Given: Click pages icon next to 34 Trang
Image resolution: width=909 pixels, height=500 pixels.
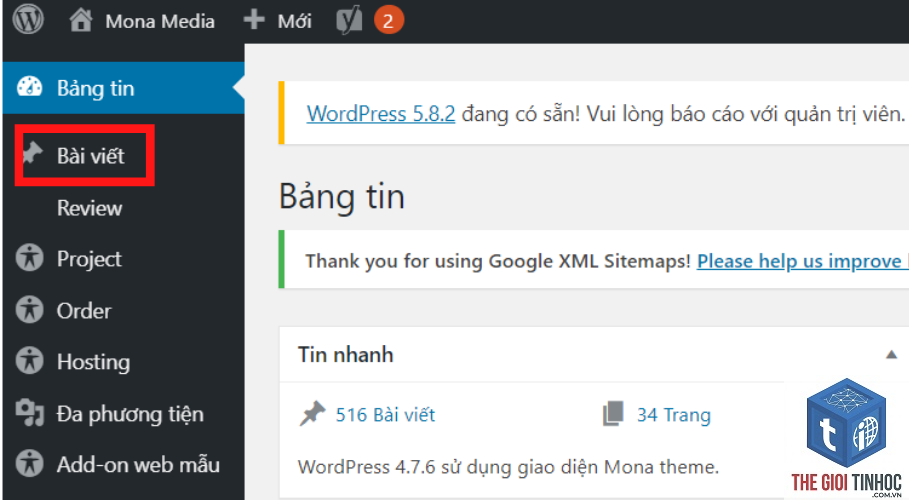Looking at the screenshot, I should (x=613, y=414).
